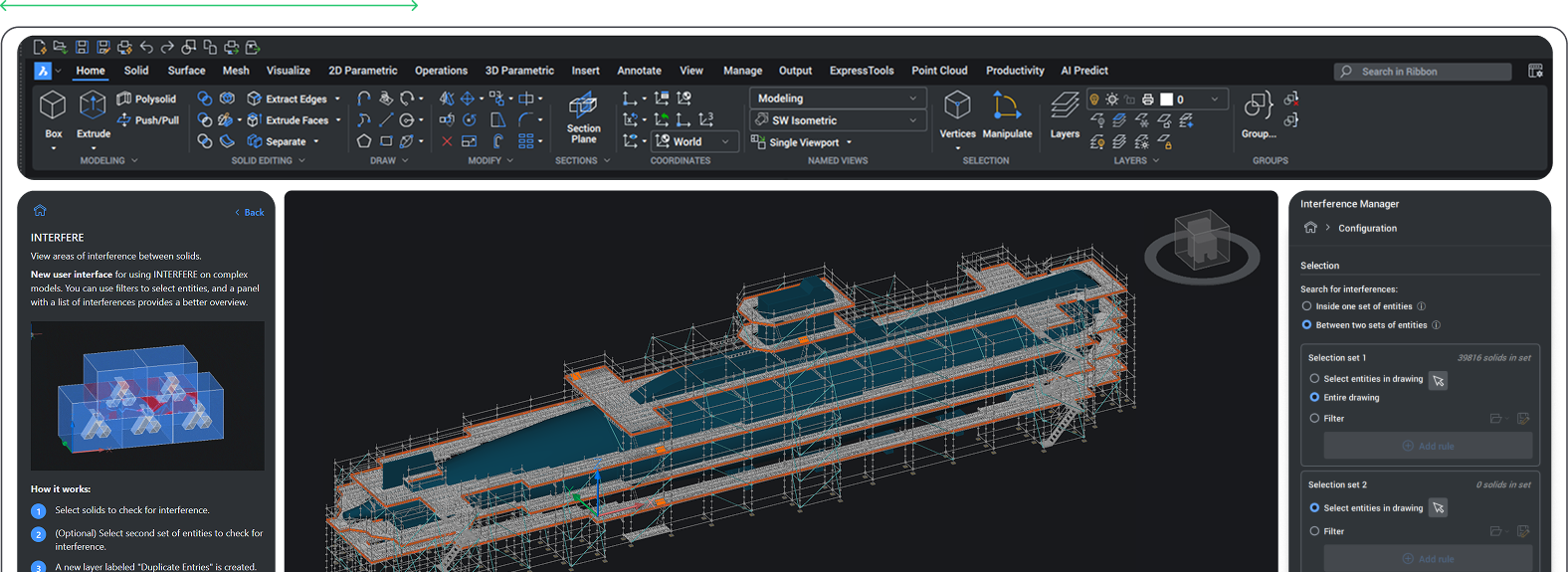Click the Undo arrow in quick access toolbar
The image size is (1568, 572).
coord(146,47)
